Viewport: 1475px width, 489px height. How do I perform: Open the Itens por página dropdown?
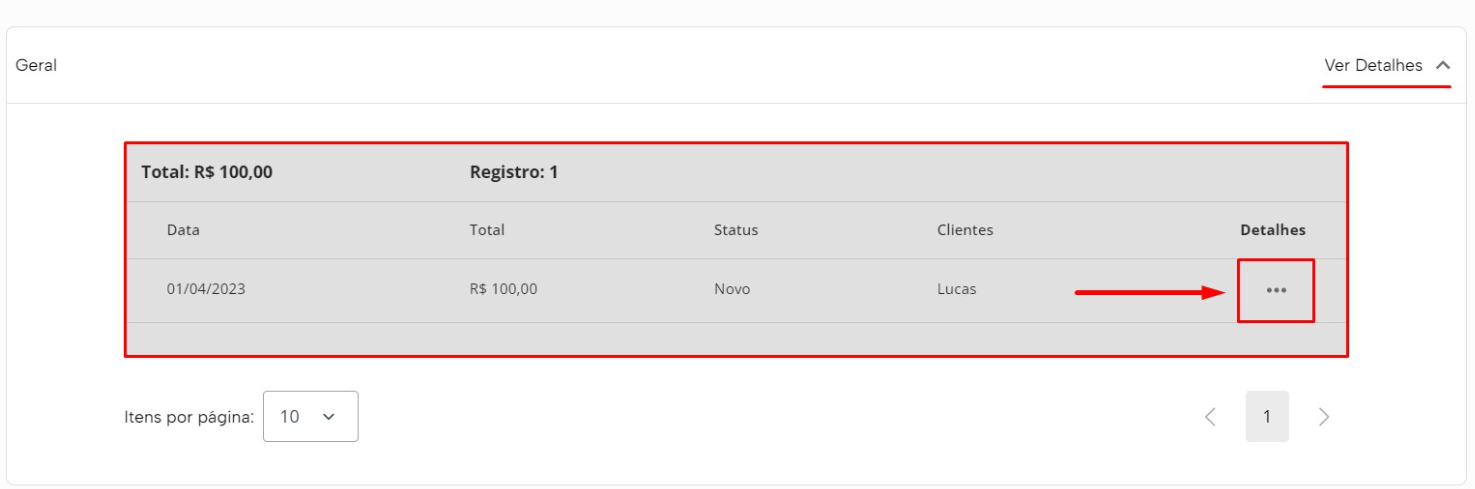click(x=310, y=416)
